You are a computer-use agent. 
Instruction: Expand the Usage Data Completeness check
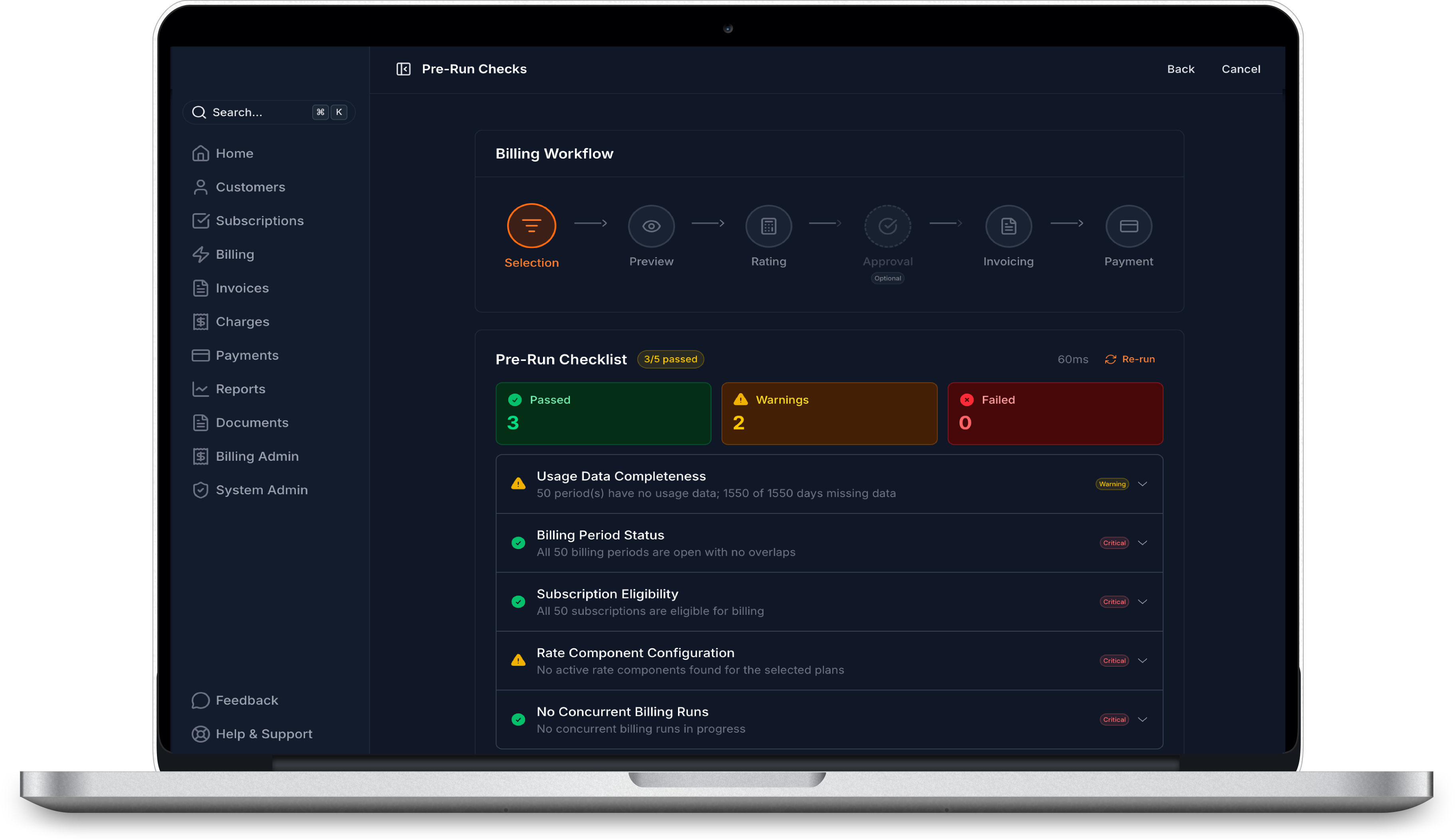point(1143,484)
